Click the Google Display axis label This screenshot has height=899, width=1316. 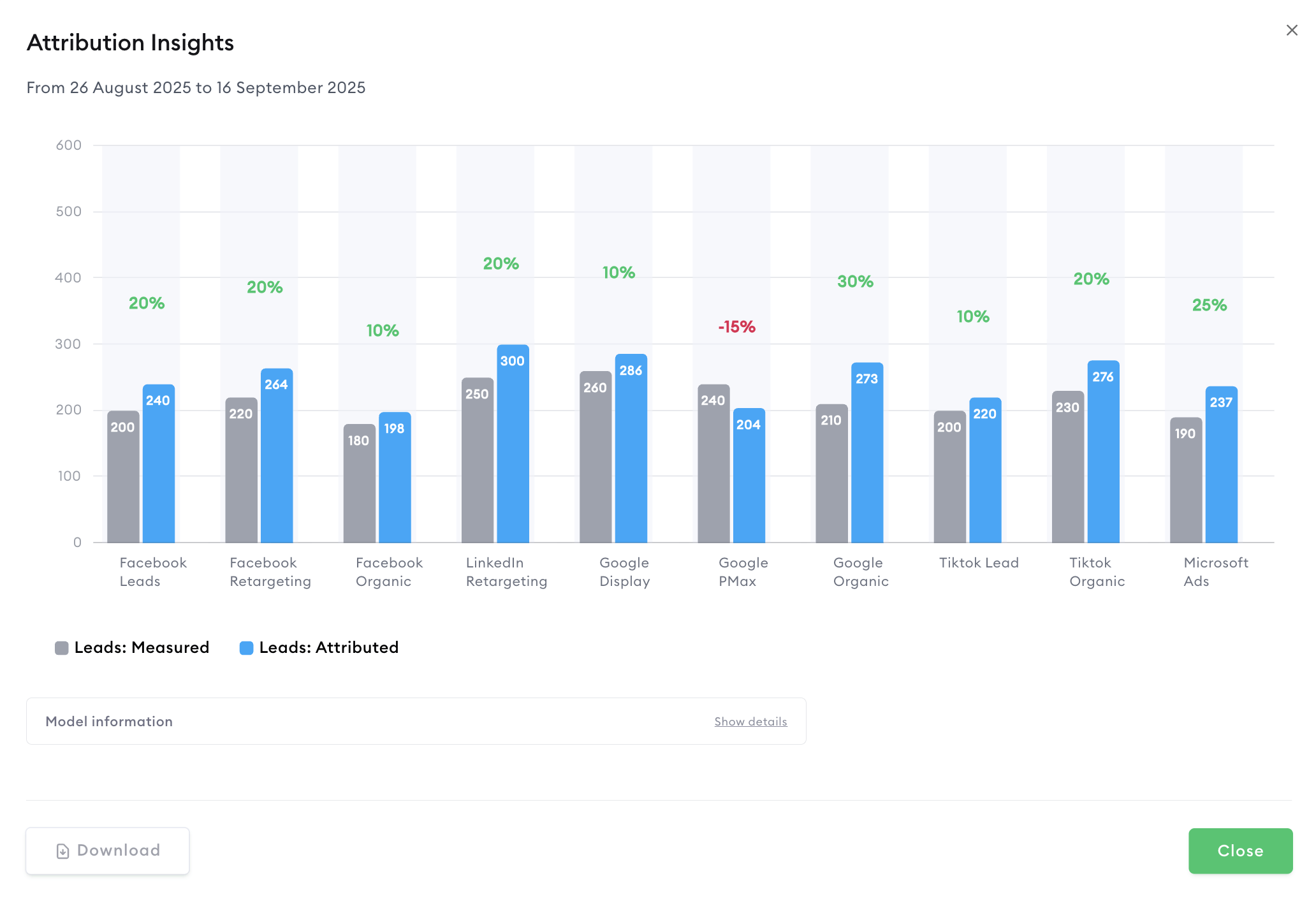[x=624, y=572]
